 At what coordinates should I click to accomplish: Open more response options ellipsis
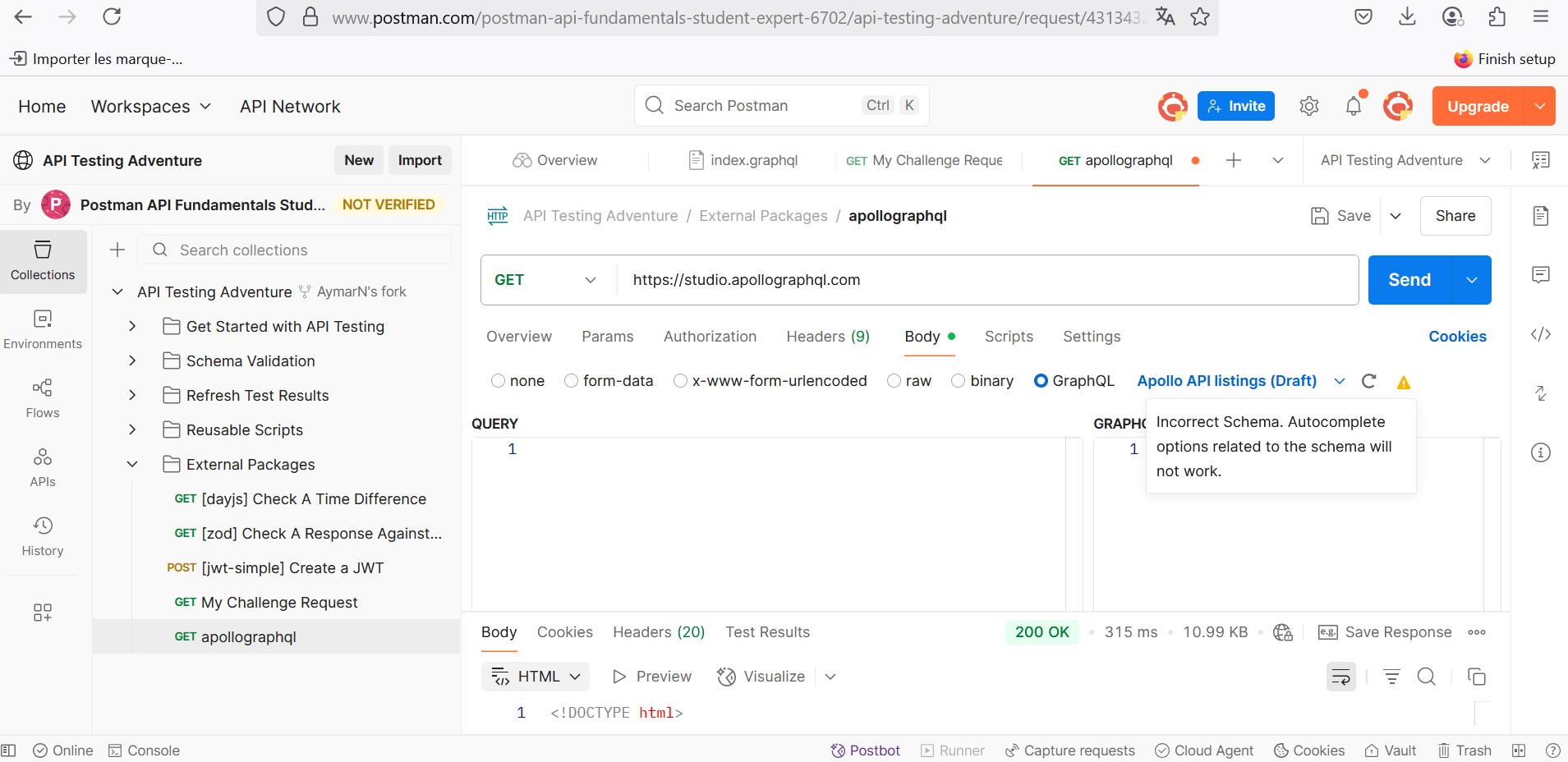pos(1477,632)
